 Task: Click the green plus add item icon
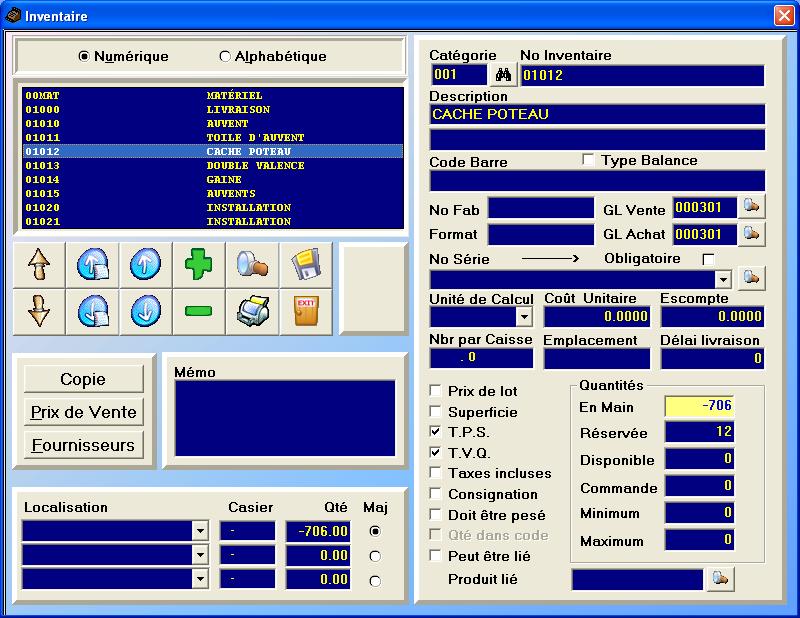point(199,265)
